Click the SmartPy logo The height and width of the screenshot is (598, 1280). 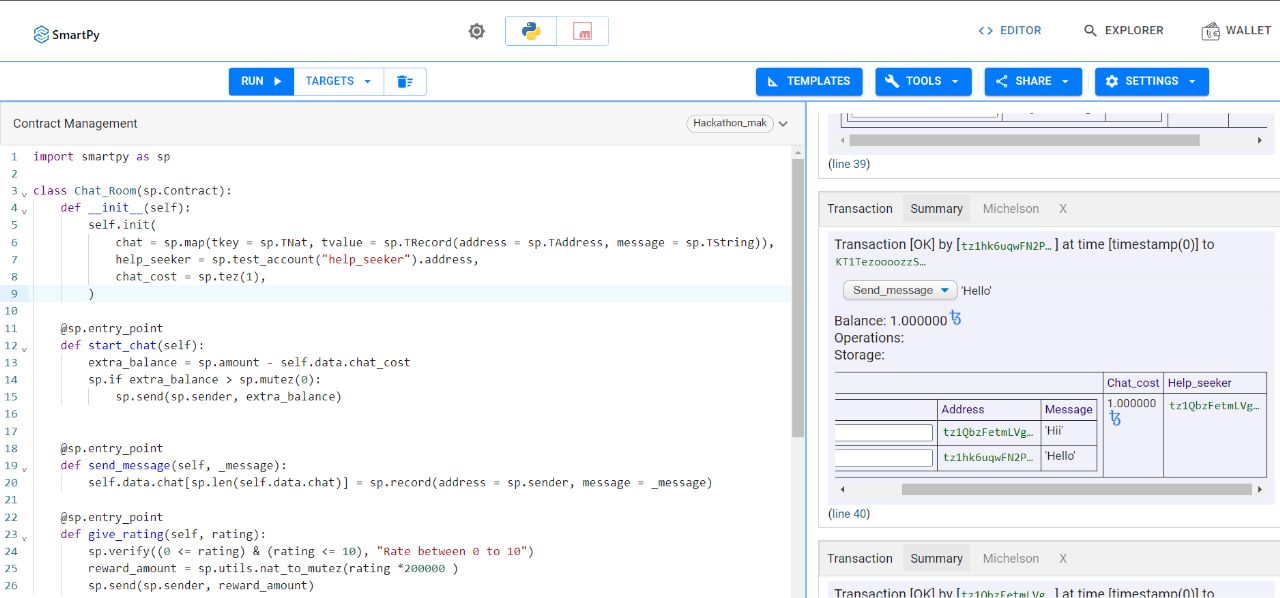[x=66, y=34]
